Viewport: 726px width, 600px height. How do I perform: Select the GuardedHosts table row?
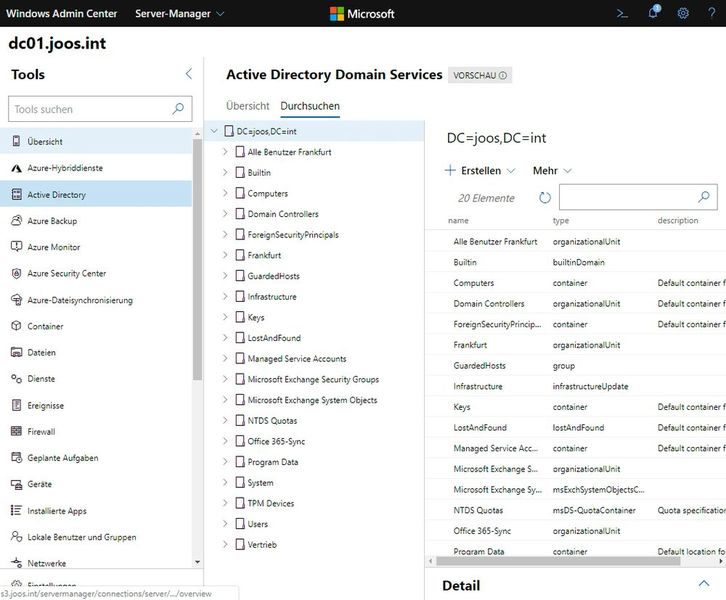click(576, 365)
